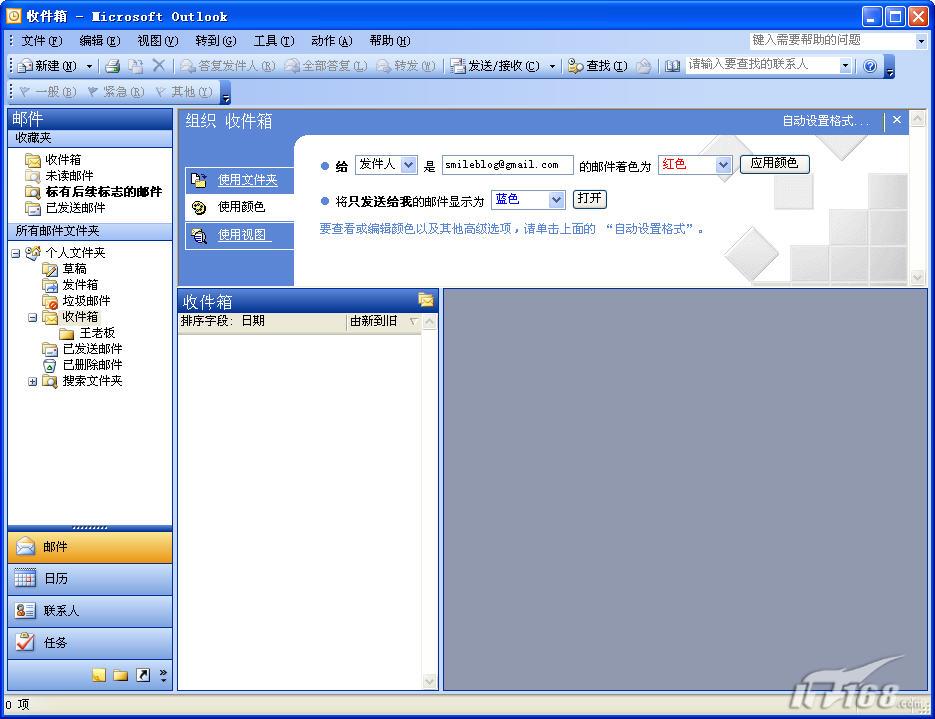This screenshot has width=935, height=719.
Task: Open the Notes icon in navigation pane
Action: pos(99,675)
